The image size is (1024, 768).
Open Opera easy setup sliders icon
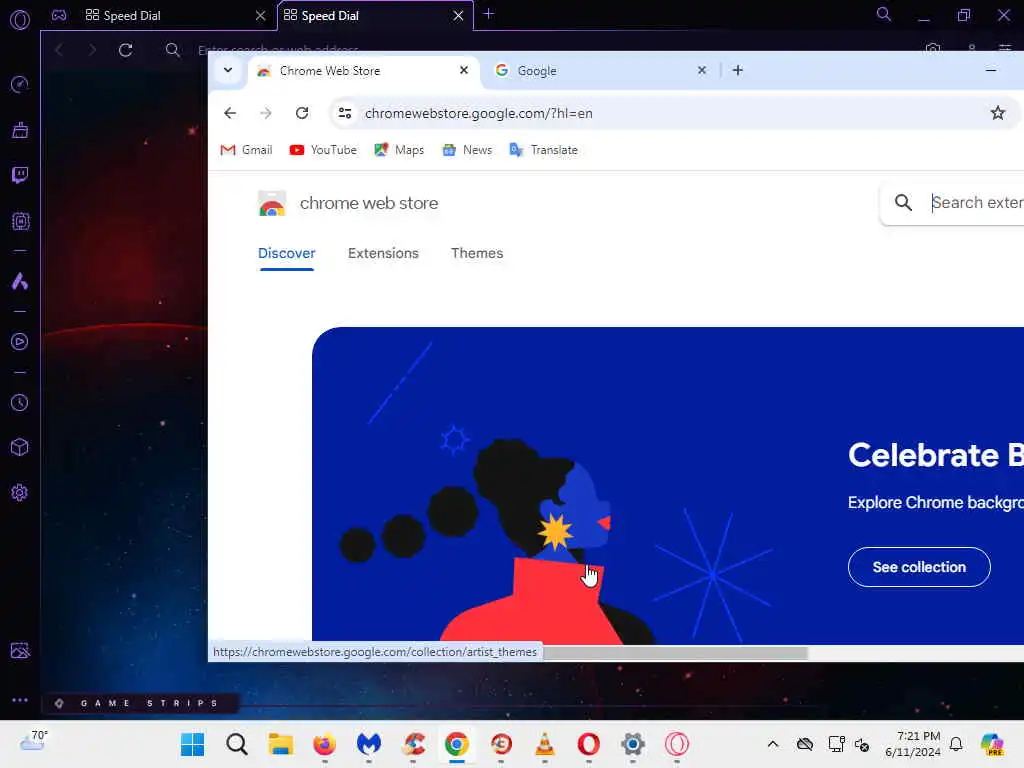(1004, 47)
